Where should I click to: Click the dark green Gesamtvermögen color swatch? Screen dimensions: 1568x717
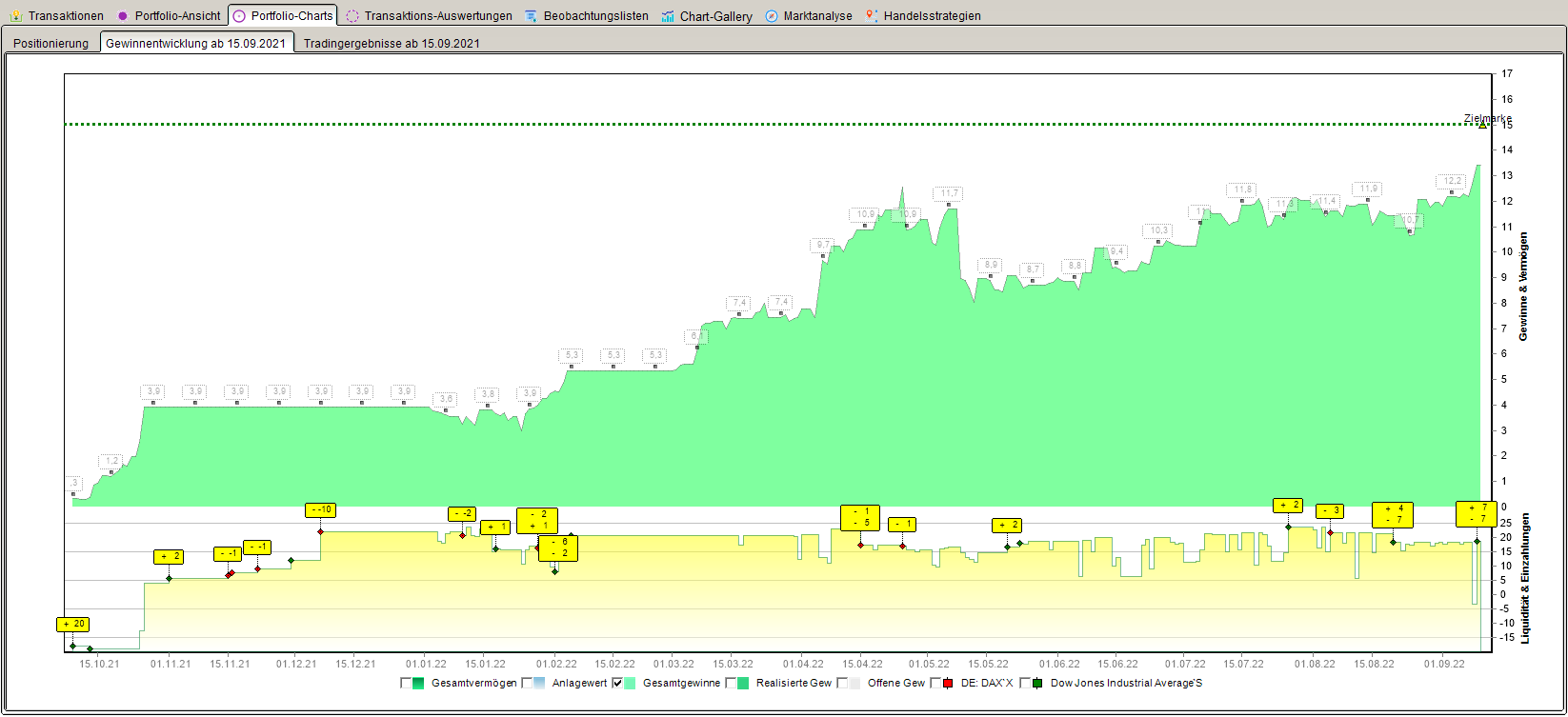418,683
